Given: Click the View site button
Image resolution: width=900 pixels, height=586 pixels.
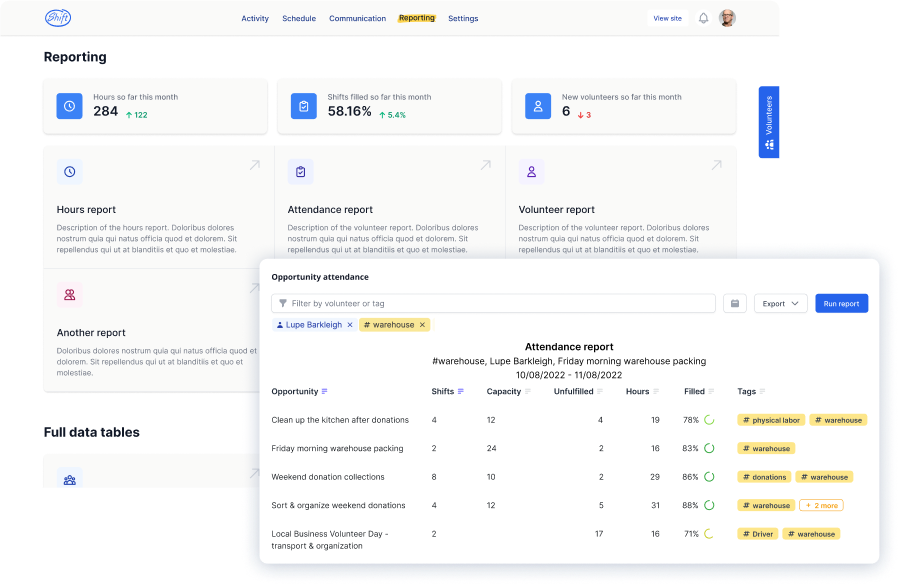Looking at the screenshot, I should coord(667,18).
